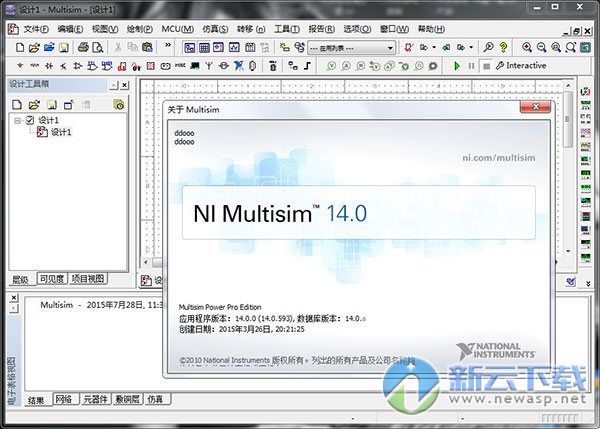The image size is (600, 429).
Task: Place MCU component icon
Action: coord(273,66)
